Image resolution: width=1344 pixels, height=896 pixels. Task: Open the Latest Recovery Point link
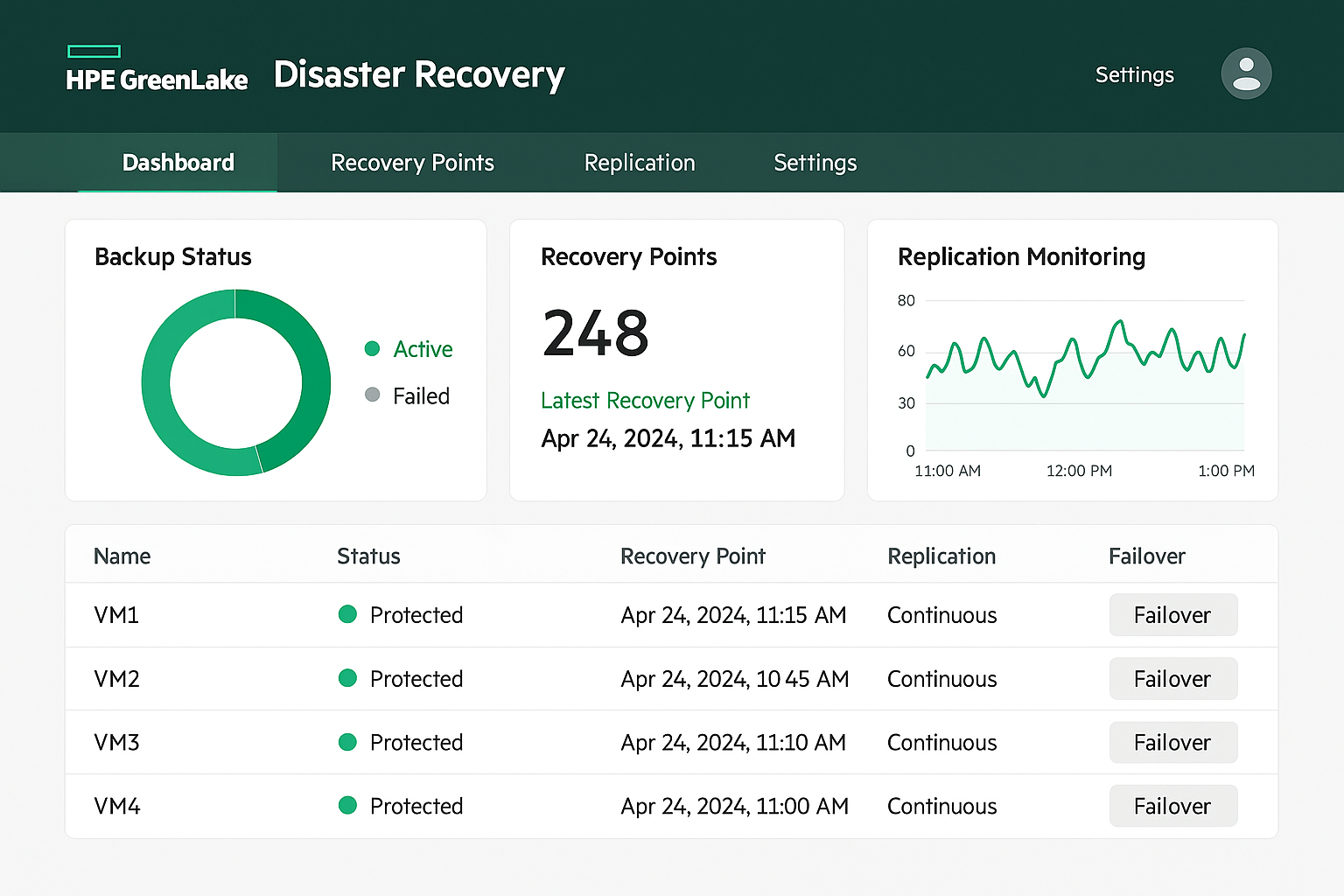tap(645, 401)
